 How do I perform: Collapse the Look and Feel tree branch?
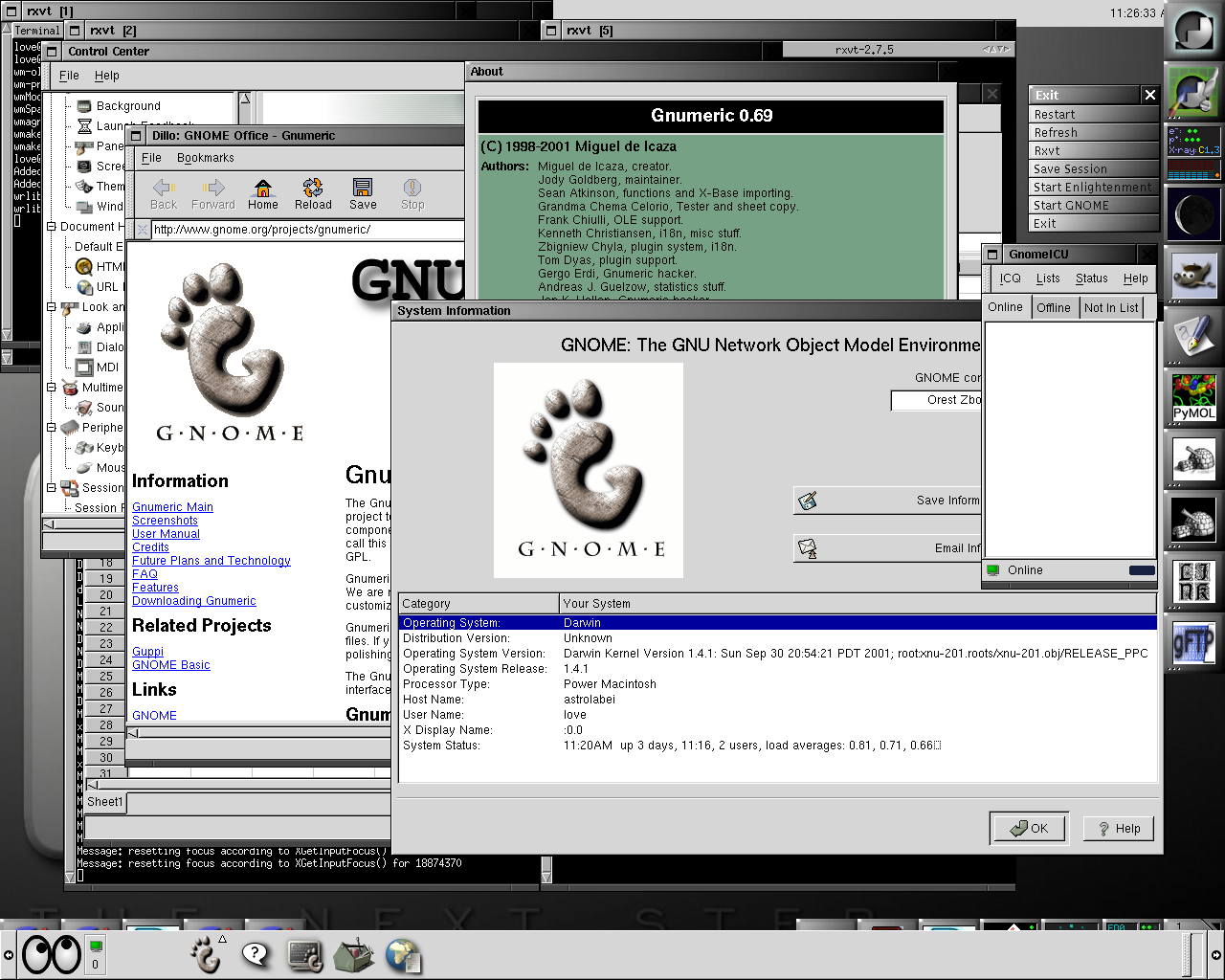[x=52, y=307]
